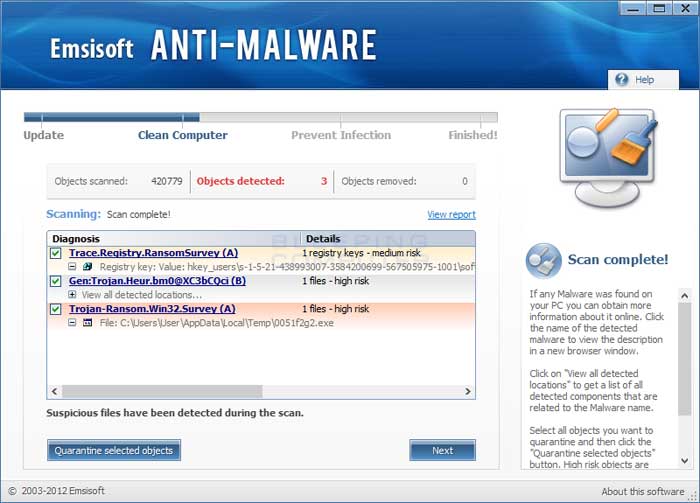Click the Next button
700x503 pixels.
[x=442, y=450]
